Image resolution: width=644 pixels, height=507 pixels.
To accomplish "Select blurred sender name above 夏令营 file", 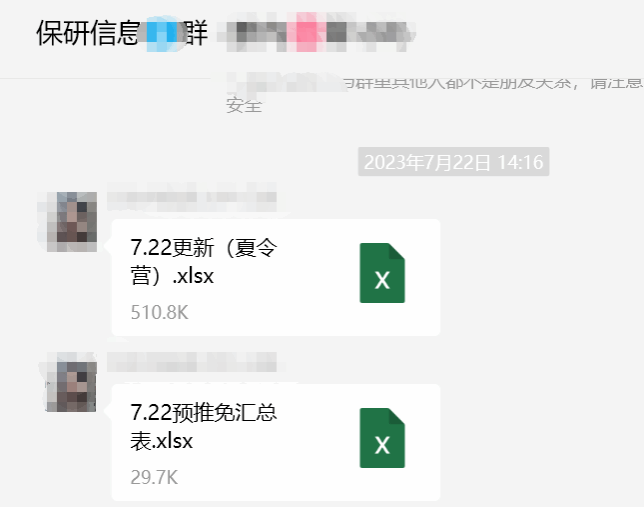I will [x=192, y=196].
